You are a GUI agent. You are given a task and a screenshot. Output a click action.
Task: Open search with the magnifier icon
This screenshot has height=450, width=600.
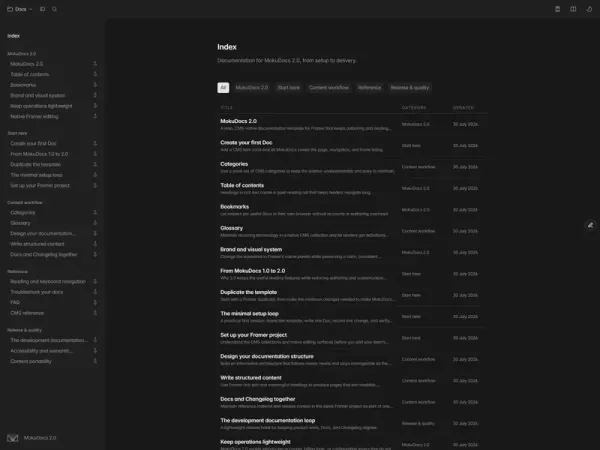54,9
